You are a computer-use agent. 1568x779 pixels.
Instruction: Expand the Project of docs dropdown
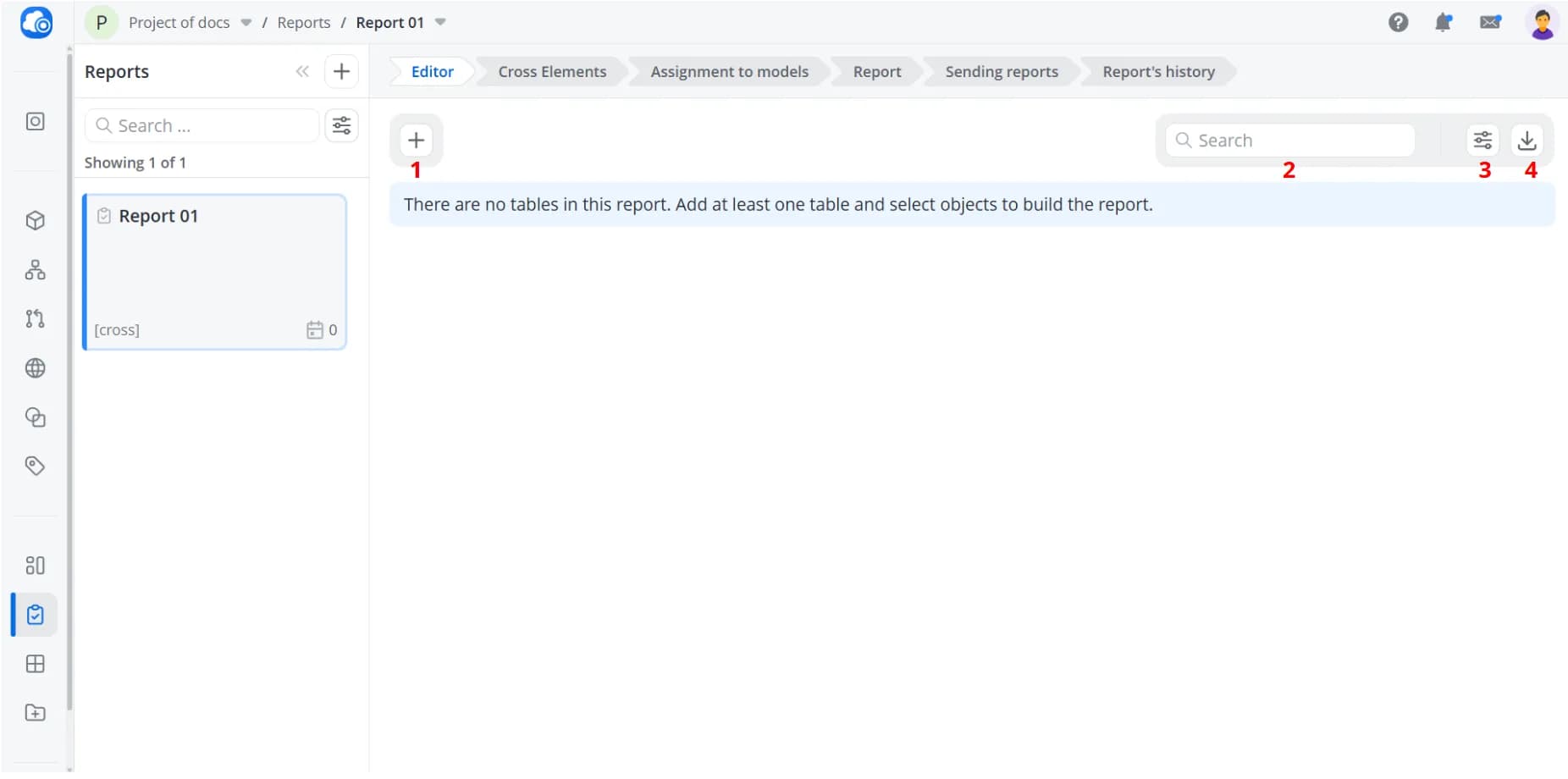[x=246, y=23]
